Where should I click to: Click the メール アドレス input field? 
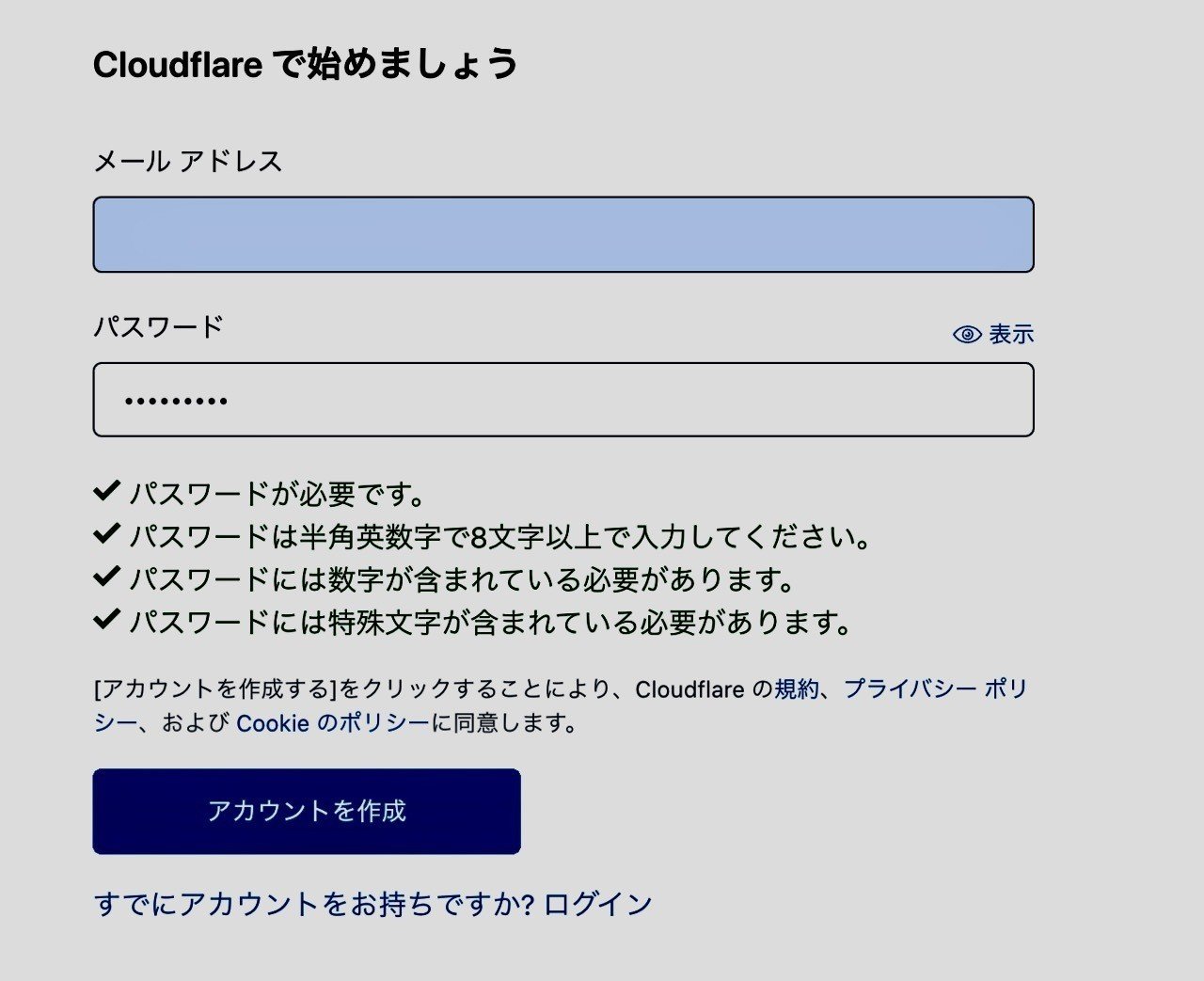(563, 234)
